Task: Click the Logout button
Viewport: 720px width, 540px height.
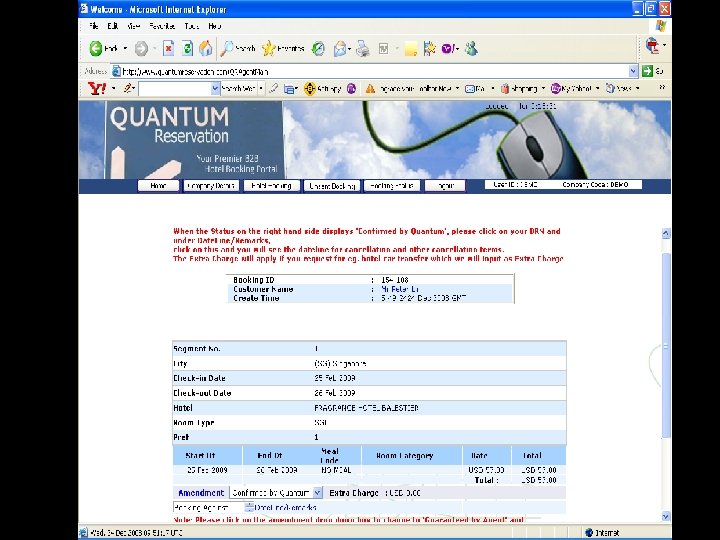Action: (444, 186)
